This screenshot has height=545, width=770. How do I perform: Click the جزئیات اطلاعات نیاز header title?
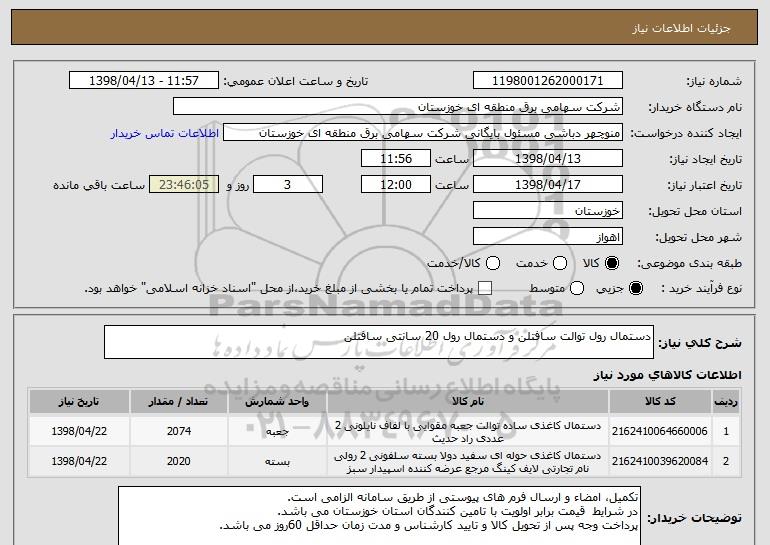point(681,28)
